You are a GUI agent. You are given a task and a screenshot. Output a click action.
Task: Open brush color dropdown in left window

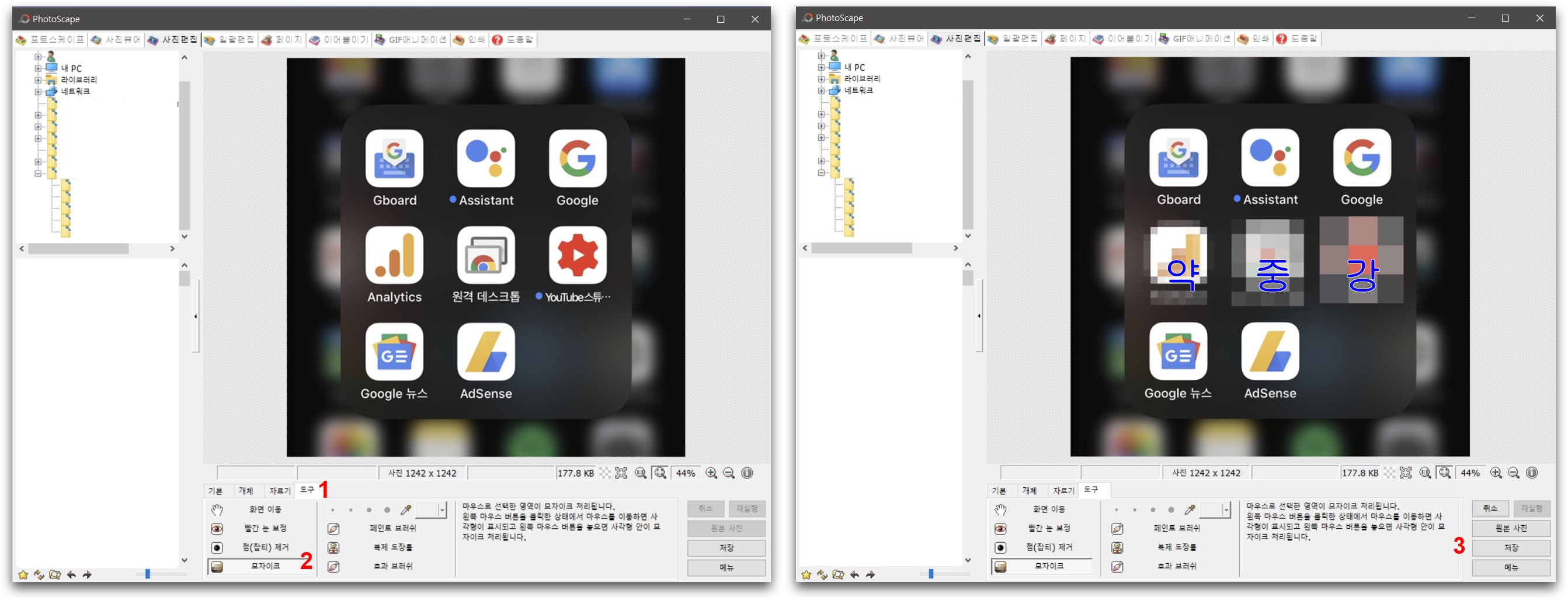point(442,510)
